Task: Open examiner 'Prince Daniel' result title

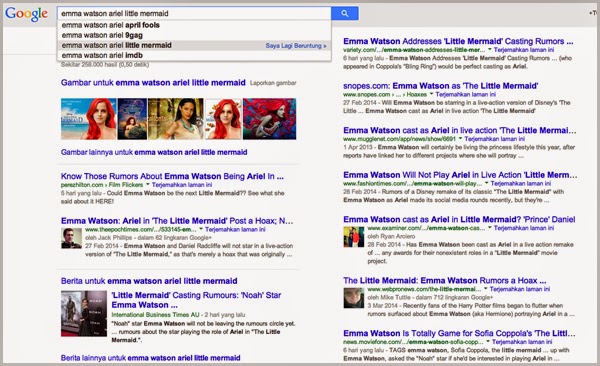Action: [459, 219]
